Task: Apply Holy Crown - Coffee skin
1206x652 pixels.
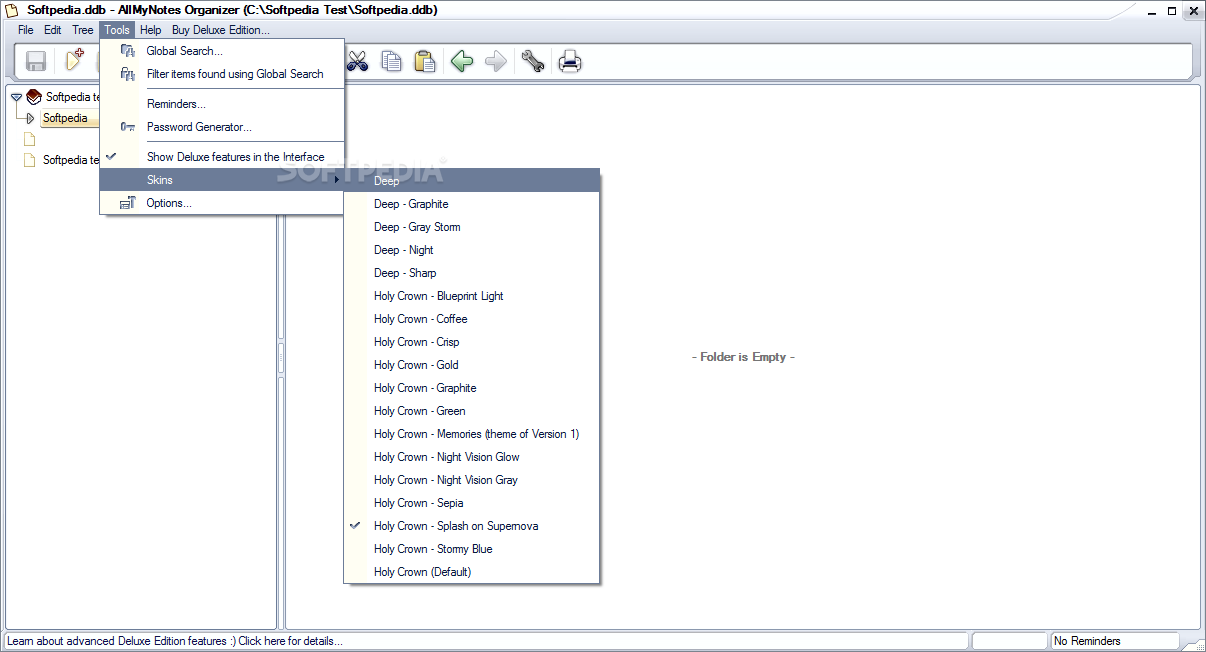Action: click(x=471, y=319)
